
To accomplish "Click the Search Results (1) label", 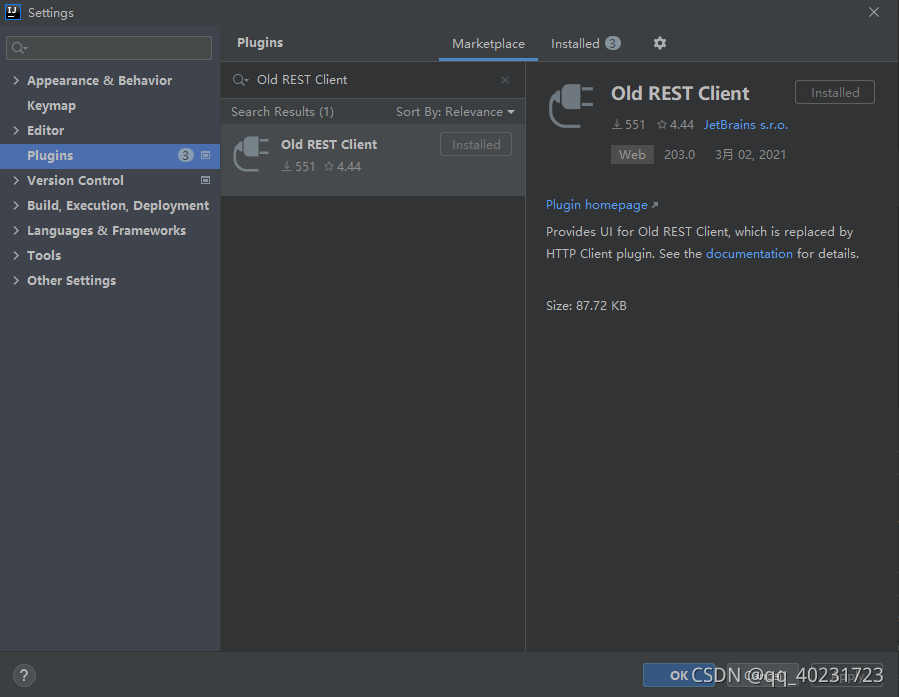I will click(282, 112).
